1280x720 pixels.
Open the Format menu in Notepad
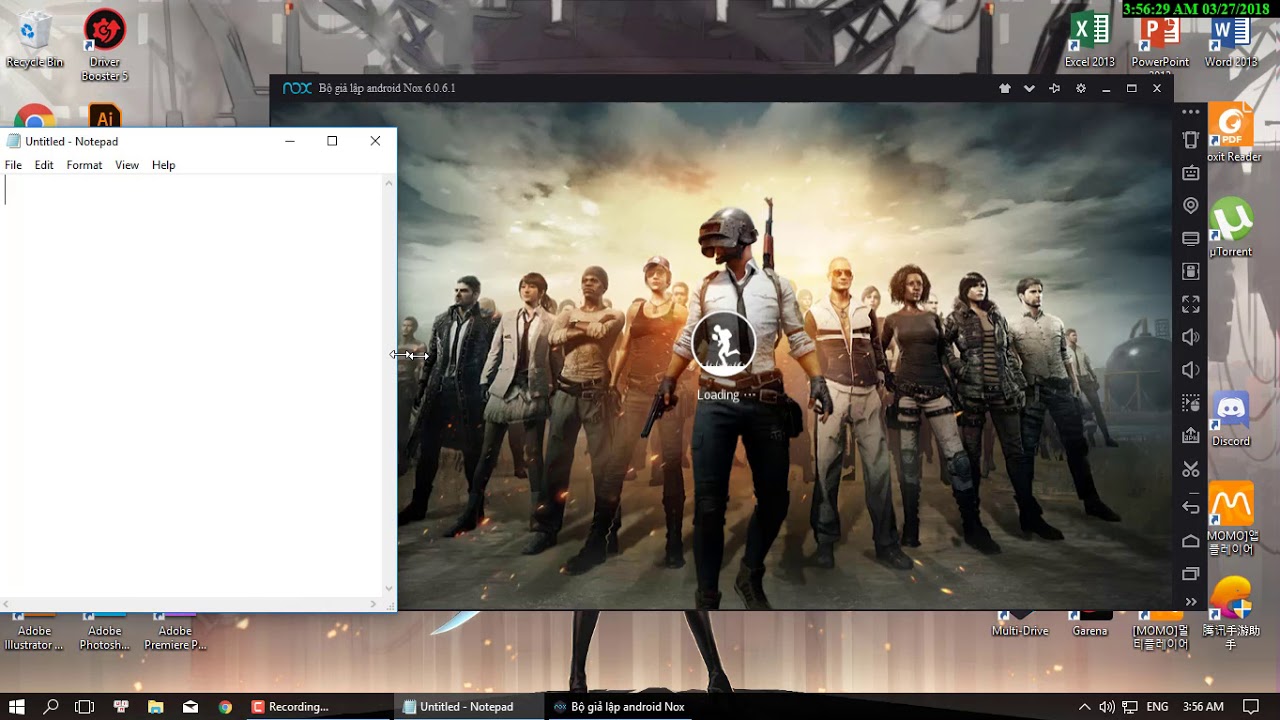(x=84, y=165)
